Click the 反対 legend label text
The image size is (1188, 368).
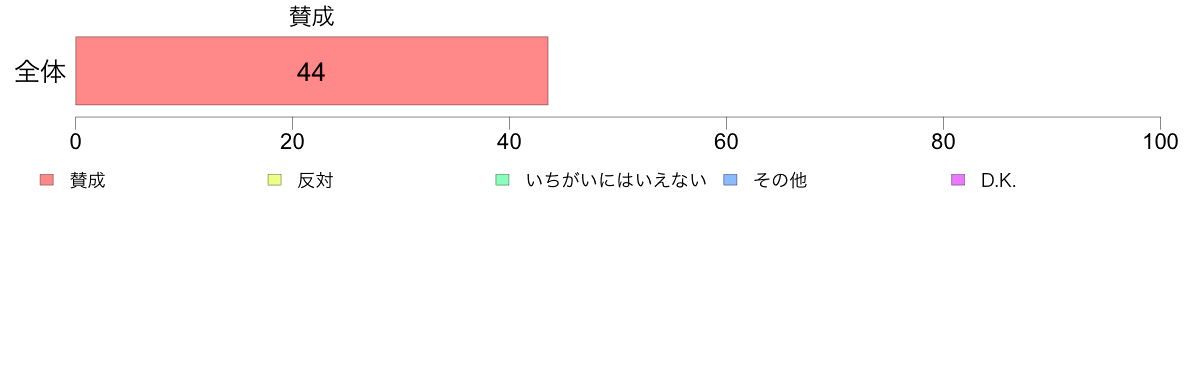[x=315, y=181]
